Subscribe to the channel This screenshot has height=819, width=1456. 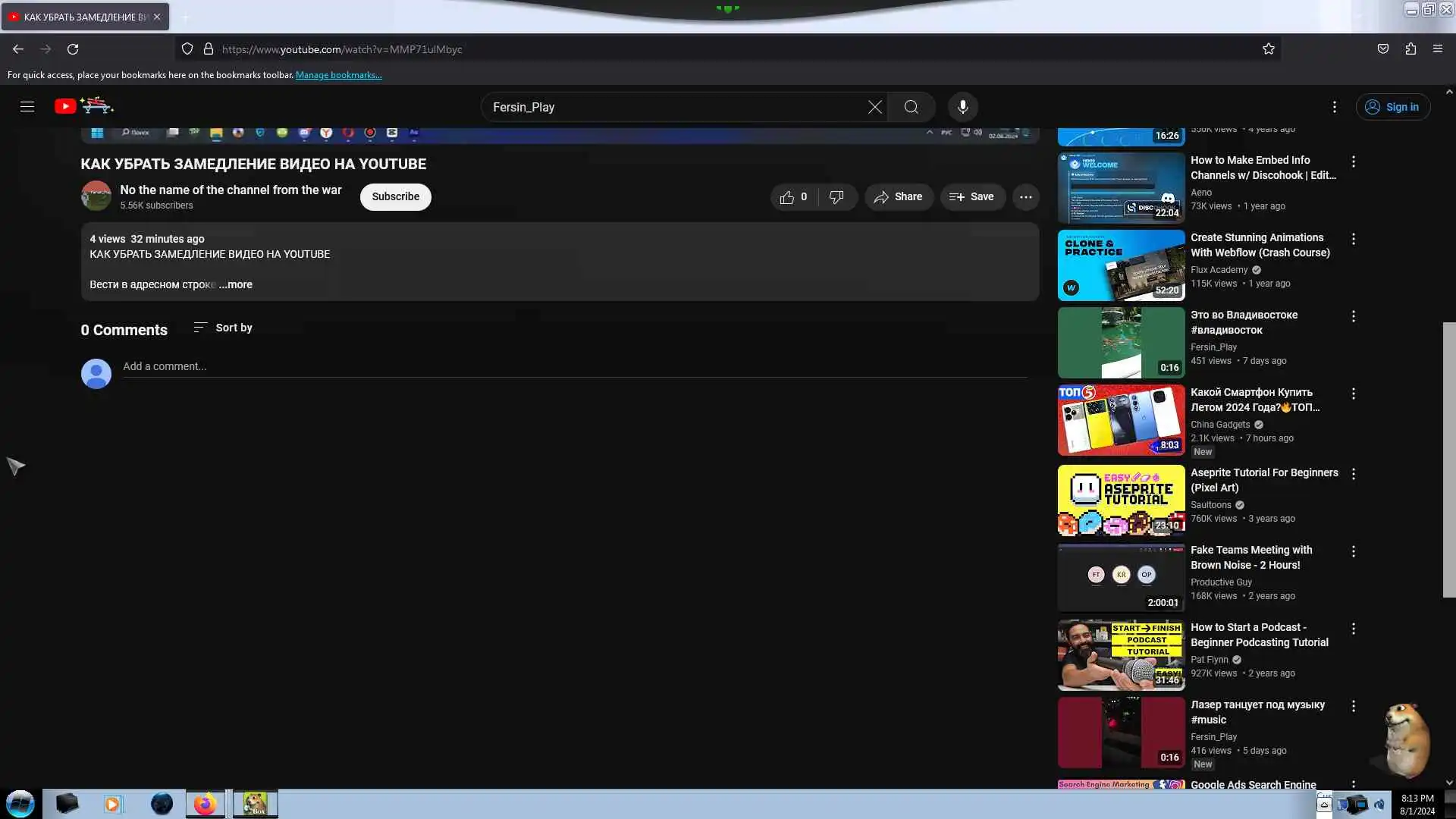395,197
